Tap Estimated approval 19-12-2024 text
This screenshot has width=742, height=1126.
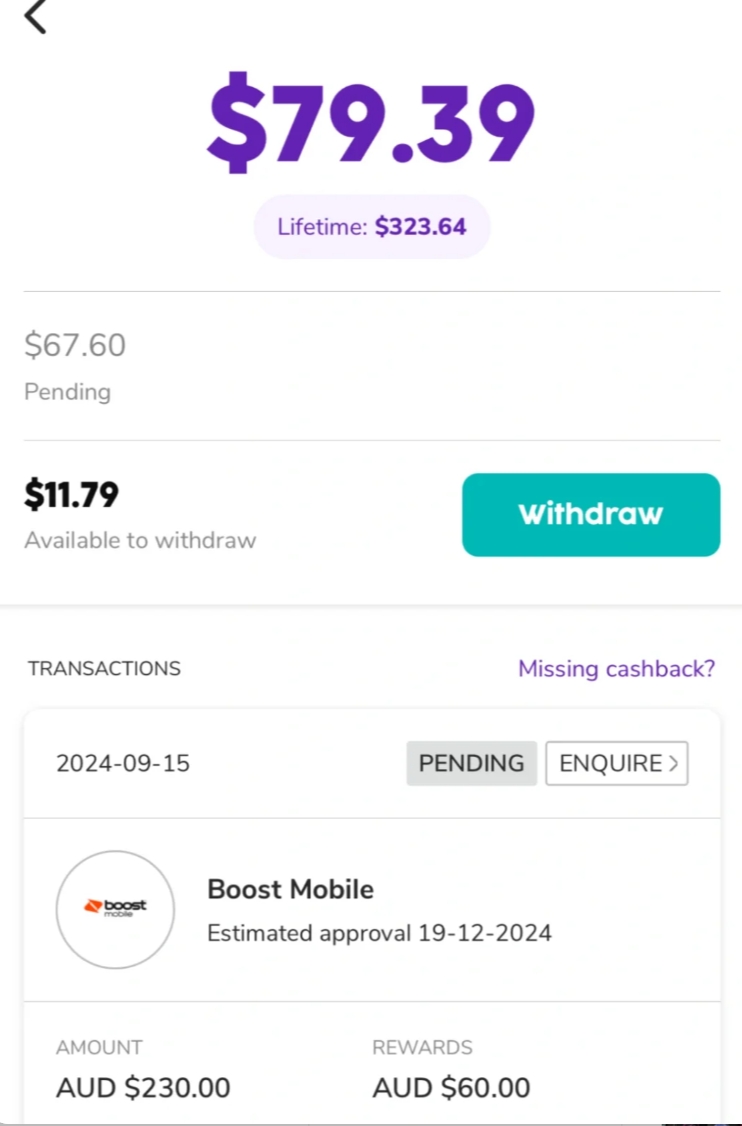point(379,933)
